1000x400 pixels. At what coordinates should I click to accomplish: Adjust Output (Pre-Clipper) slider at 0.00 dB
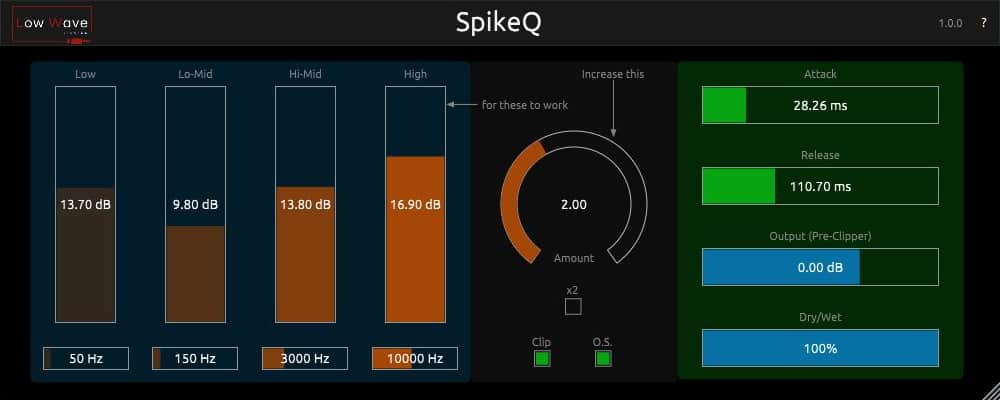coord(820,267)
